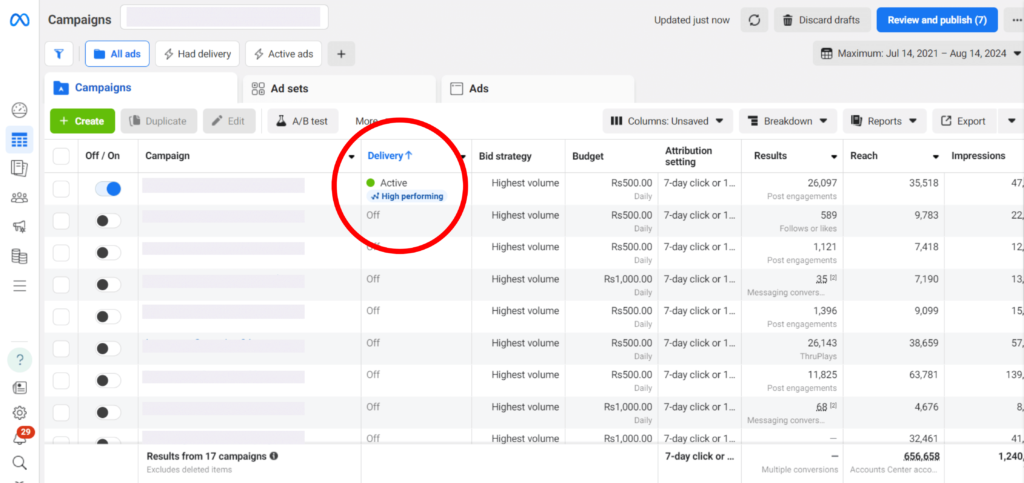The width and height of the screenshot is (1024, 483).
Task: Open the notifications bell icon
Action: [19, 438]
